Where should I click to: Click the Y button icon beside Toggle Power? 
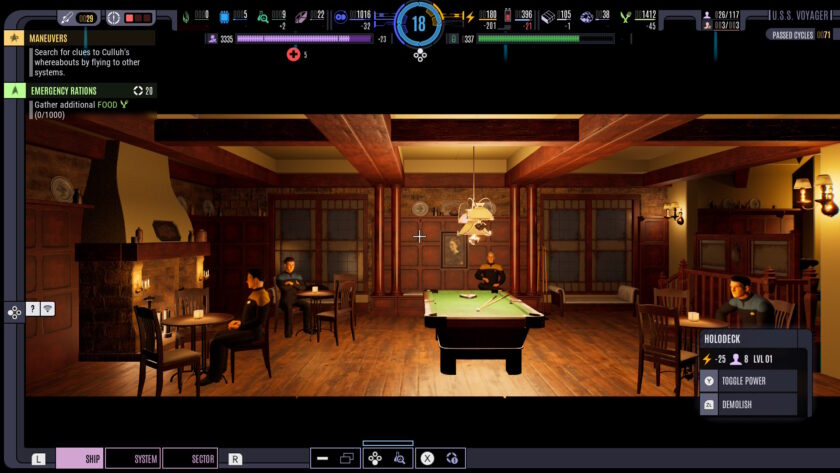pyautogui.click(x=709, y=381)
